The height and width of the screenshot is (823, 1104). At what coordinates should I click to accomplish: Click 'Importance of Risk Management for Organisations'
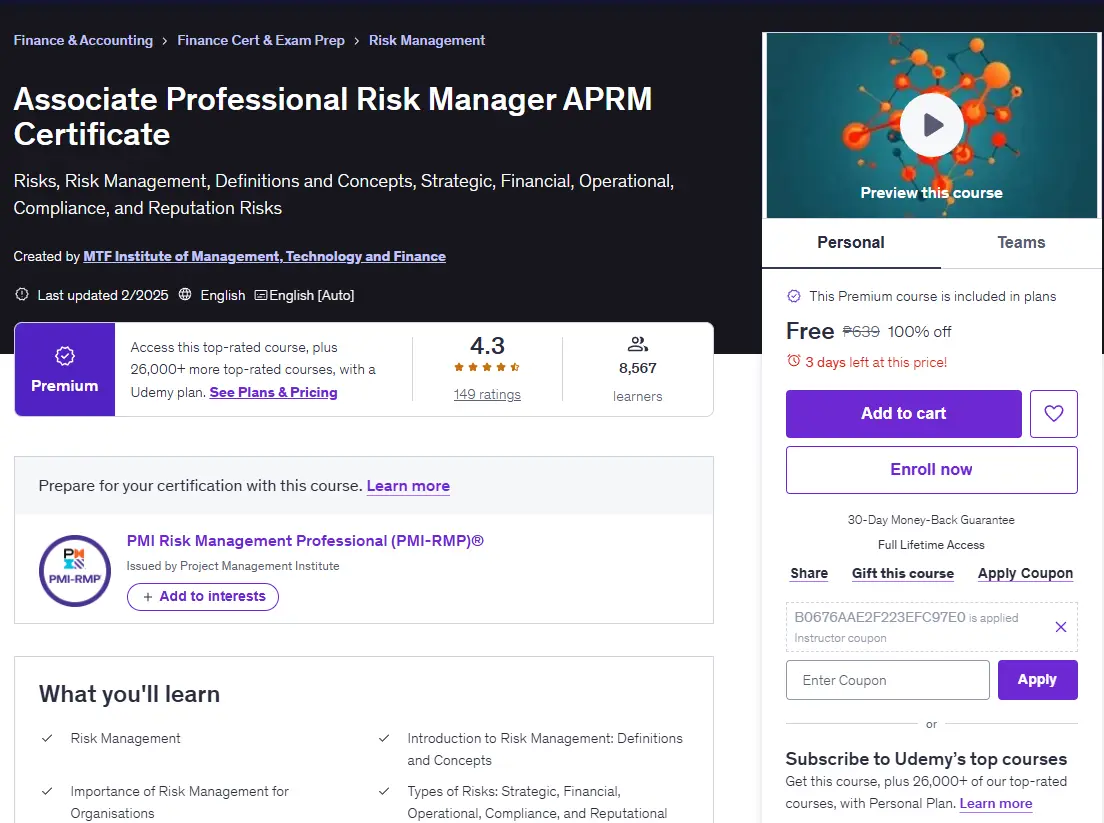(x=180, y=802)
